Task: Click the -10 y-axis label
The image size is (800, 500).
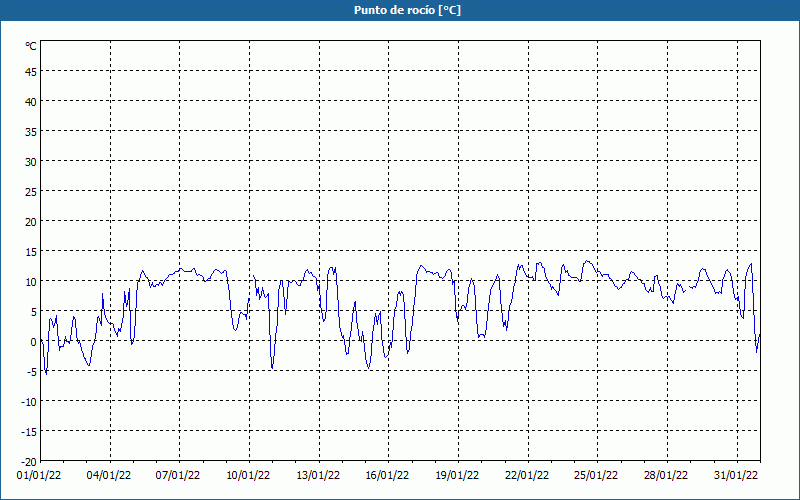Action: pyautogui.click(x=29, y=402)
